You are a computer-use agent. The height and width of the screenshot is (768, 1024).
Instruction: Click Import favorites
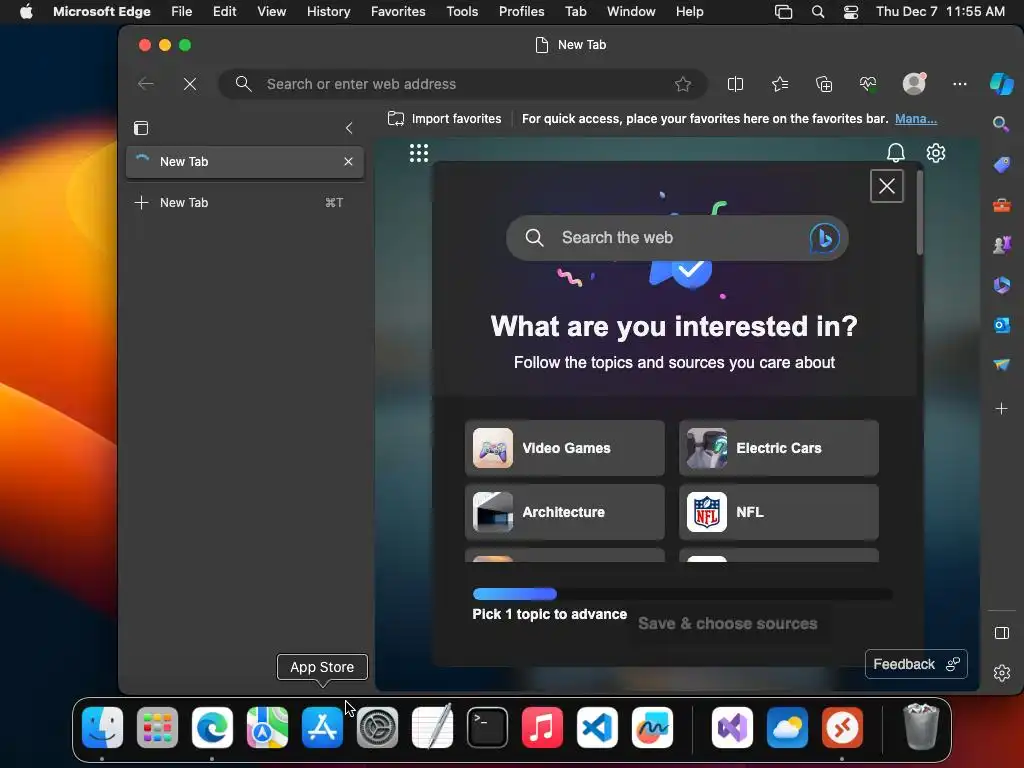(445, 119)
